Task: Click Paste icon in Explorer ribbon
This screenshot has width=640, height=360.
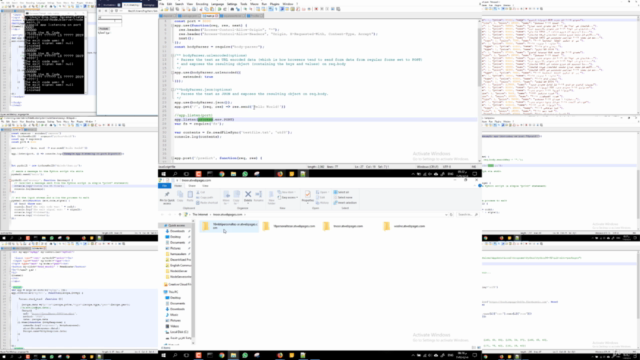Action: tap(190, 197)
